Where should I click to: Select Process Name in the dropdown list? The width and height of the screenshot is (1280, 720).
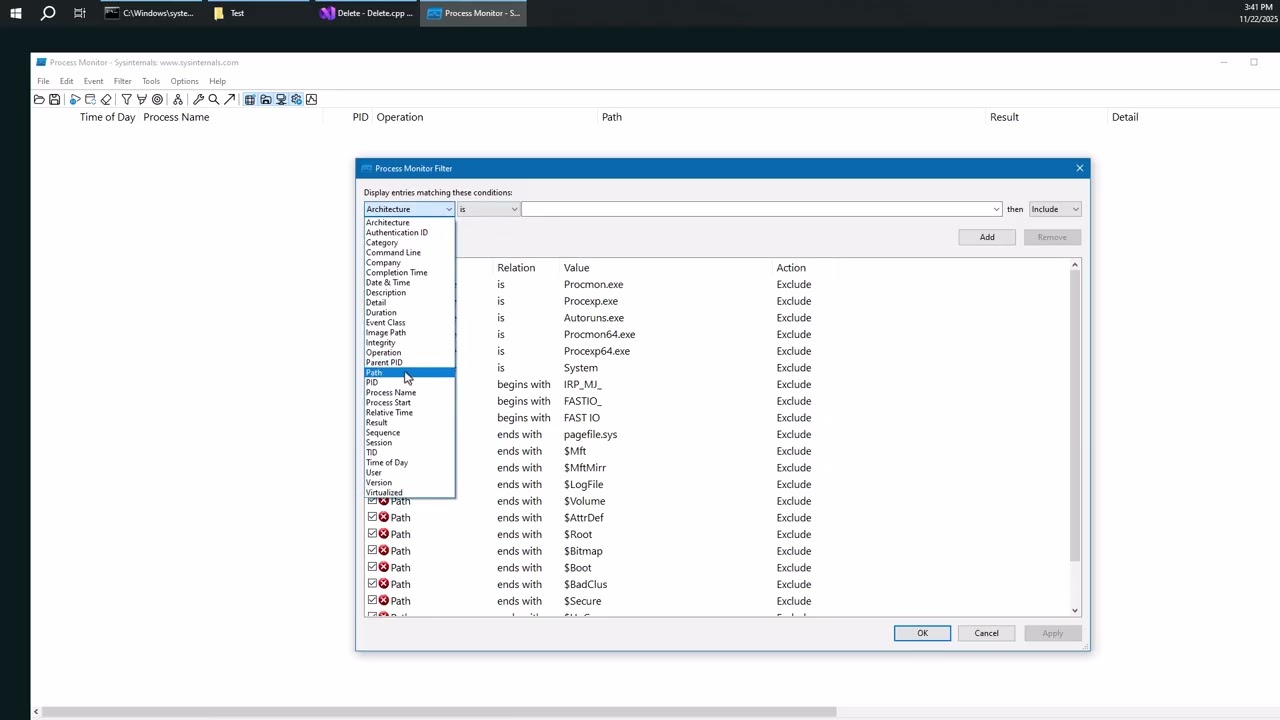tap(409, 392)
